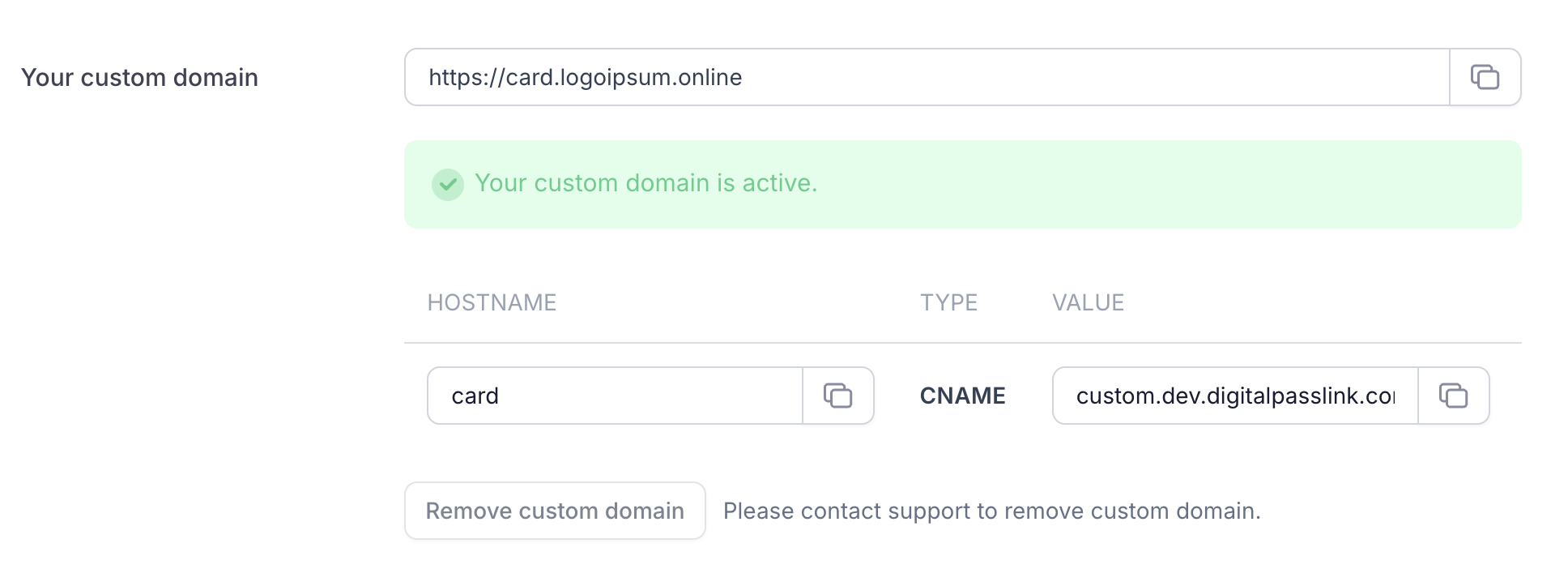The height and width of the screenshot is (569, 1568).
Task: Click the HOSTNAME column header
Action: pos(492,302)
